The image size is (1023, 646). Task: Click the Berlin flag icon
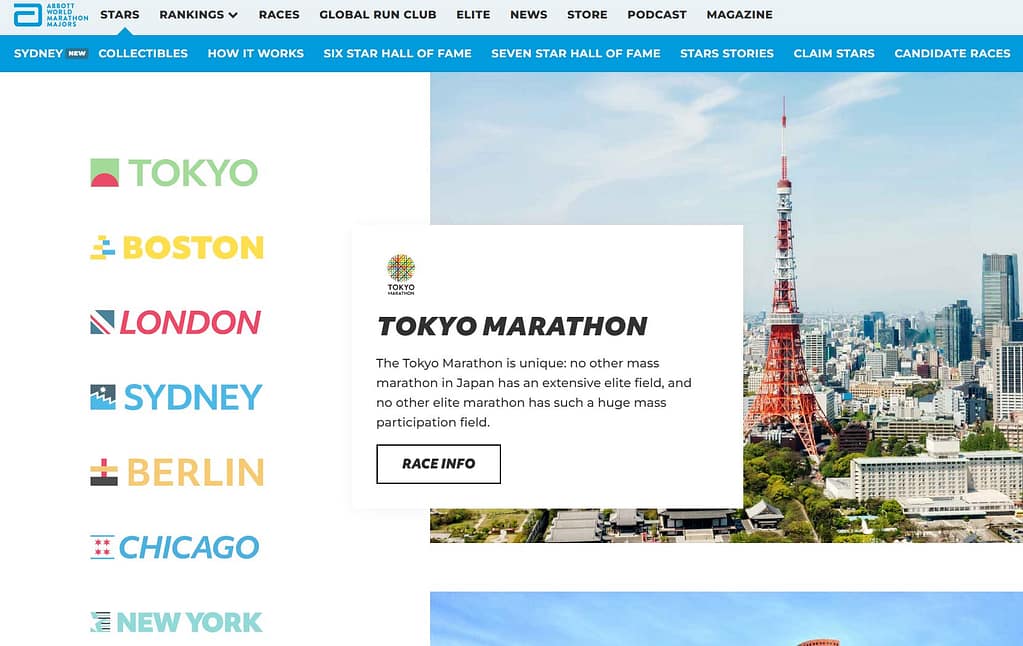104,472
